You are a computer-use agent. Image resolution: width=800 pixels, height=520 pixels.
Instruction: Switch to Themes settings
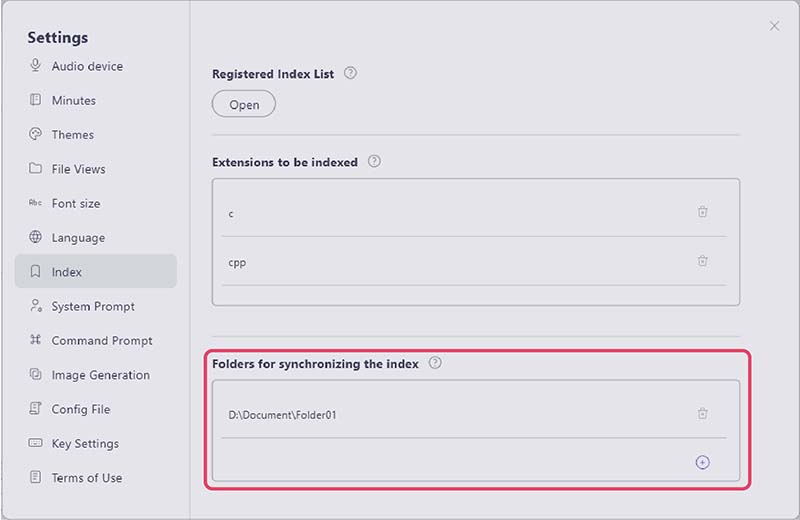73,135
